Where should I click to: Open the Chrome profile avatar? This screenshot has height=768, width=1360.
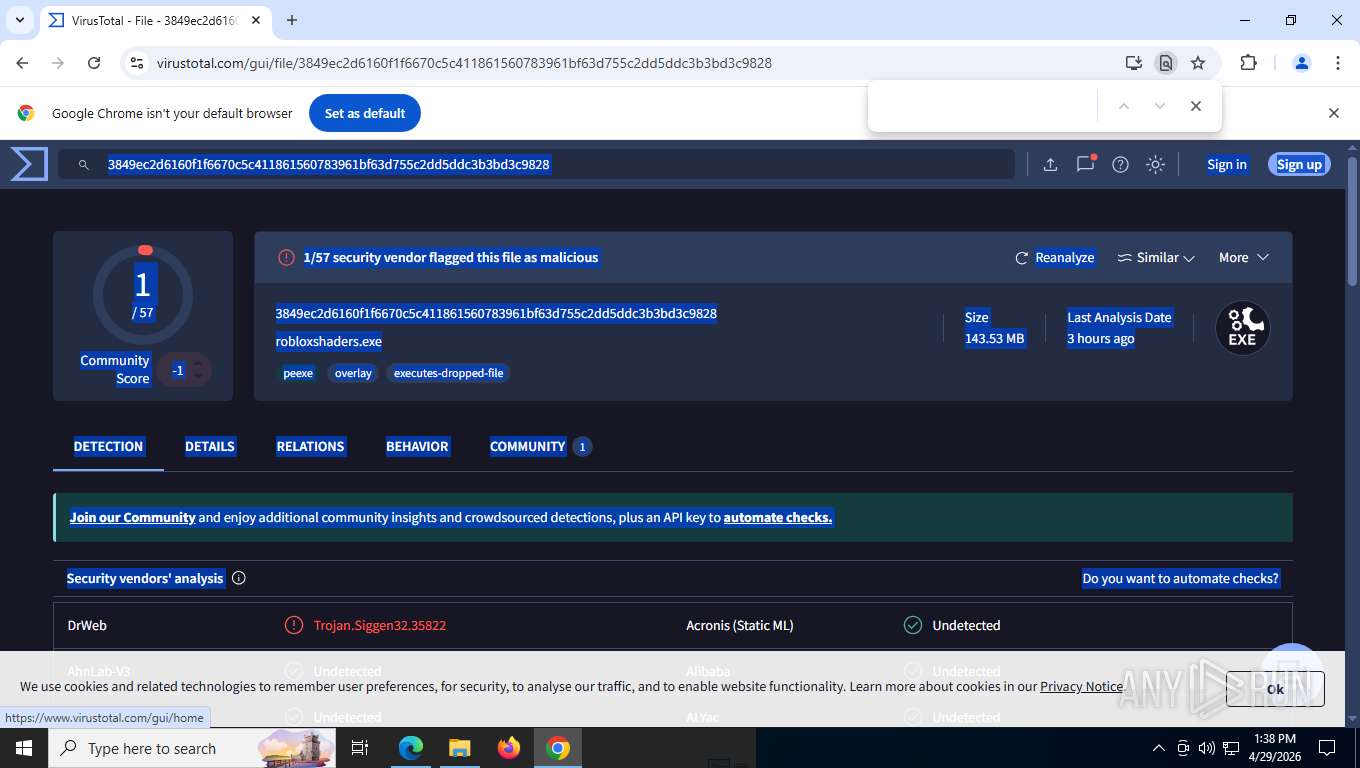point(1301,63)
